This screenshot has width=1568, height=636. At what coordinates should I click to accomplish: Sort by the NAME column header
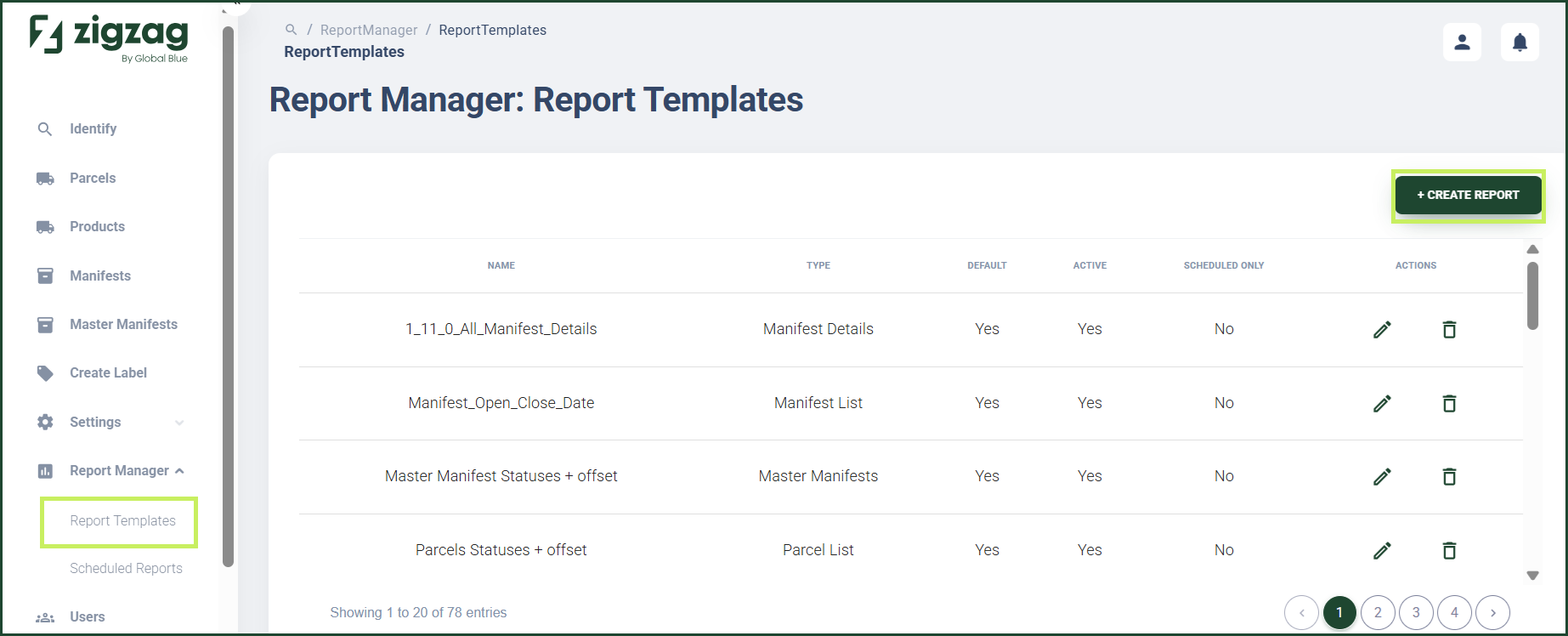pos(501,265)
